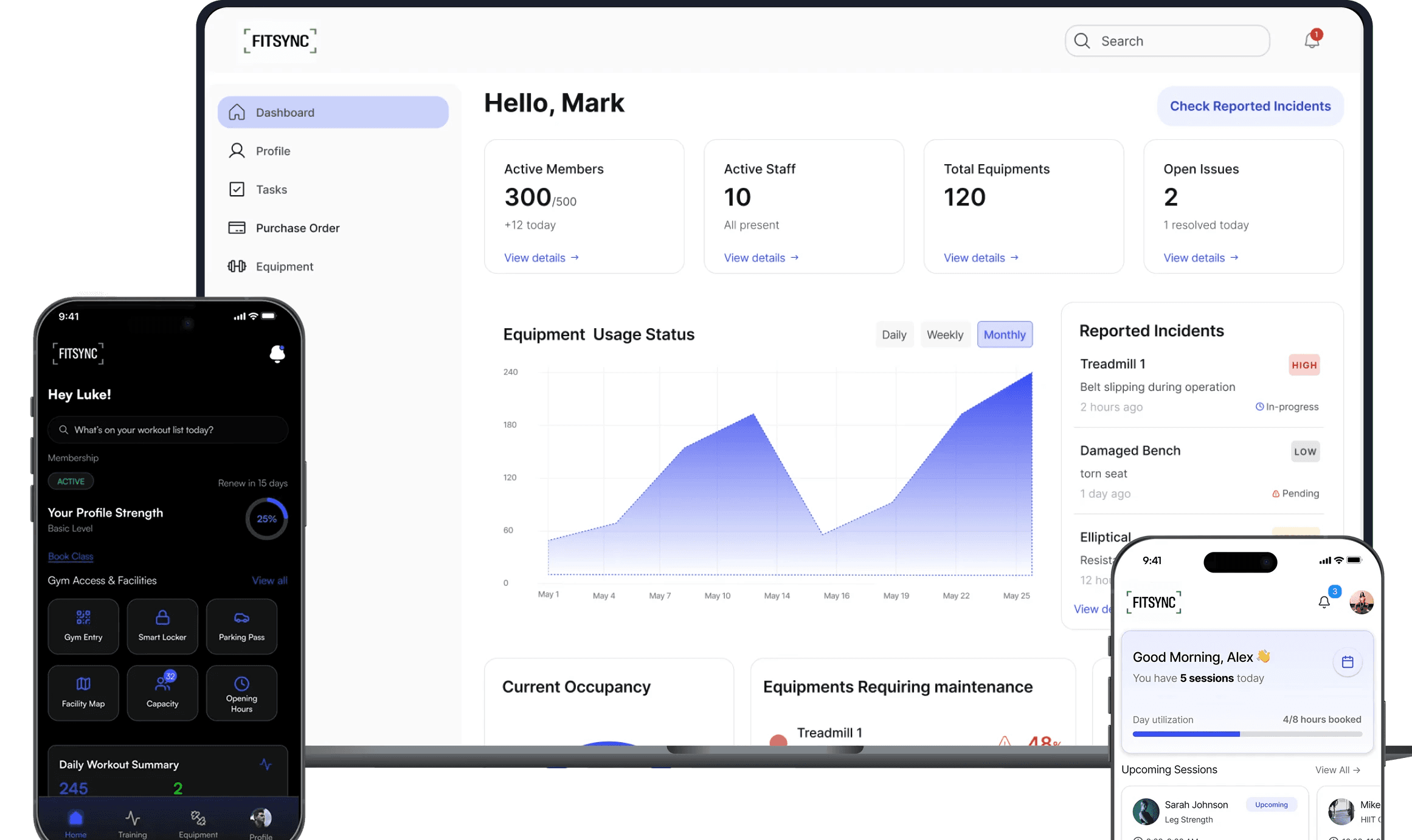1412x840 pixels.
Task: Switch chart view to Weekly
Action: pos(945,334)
